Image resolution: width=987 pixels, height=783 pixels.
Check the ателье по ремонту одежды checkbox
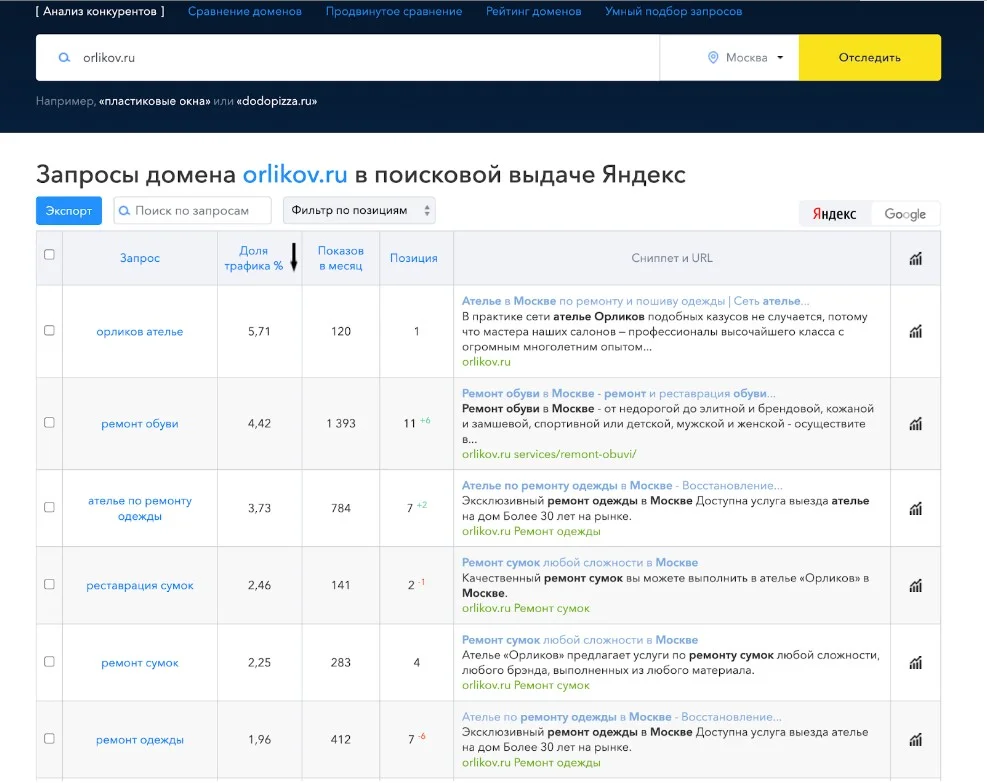point(49,507)
